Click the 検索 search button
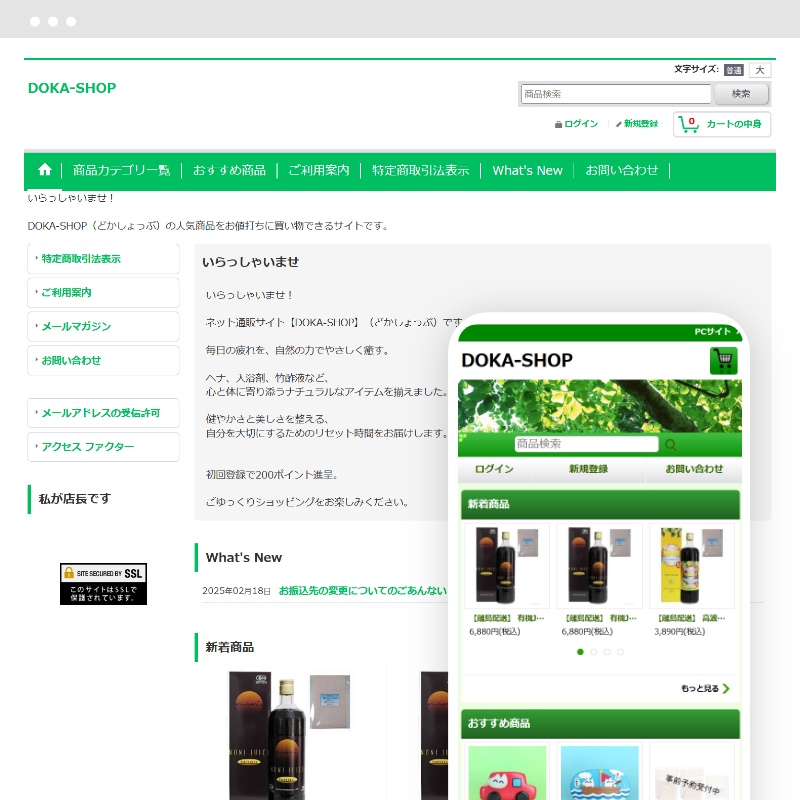The width and height of the screenshot is (800, 800). pos(741,94)
